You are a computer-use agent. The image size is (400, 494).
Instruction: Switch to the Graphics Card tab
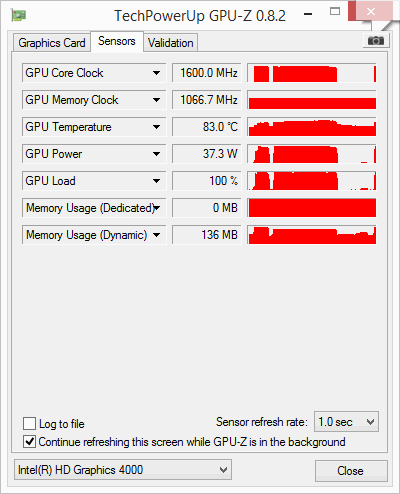(52, 43)
